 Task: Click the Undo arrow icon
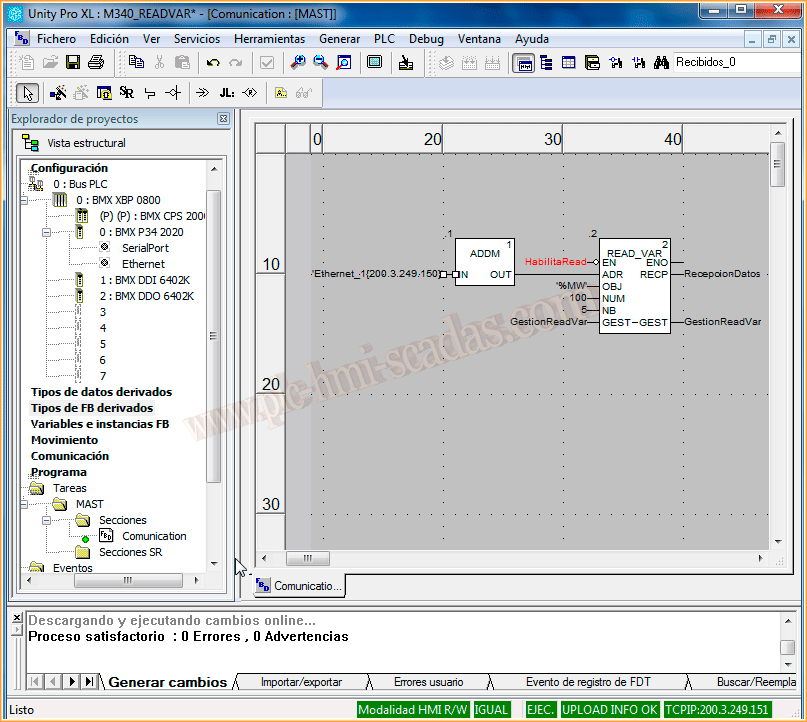tap(213, 62)
